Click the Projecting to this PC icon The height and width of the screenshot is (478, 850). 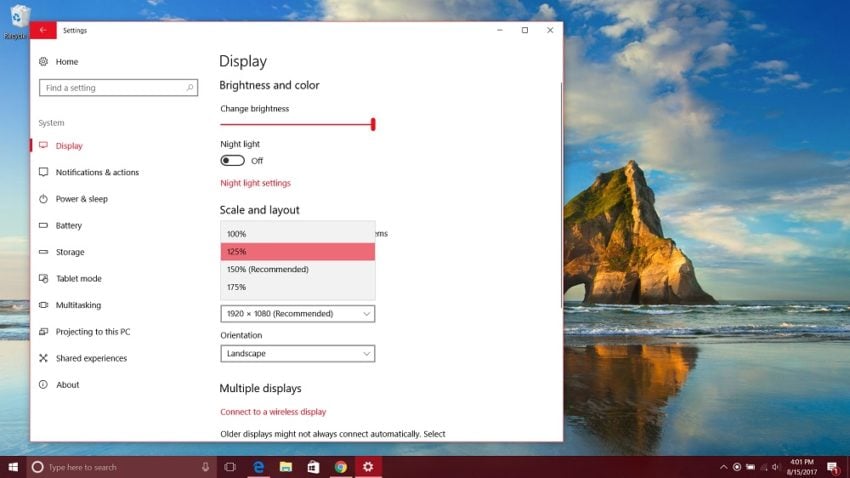click(43, 331)
